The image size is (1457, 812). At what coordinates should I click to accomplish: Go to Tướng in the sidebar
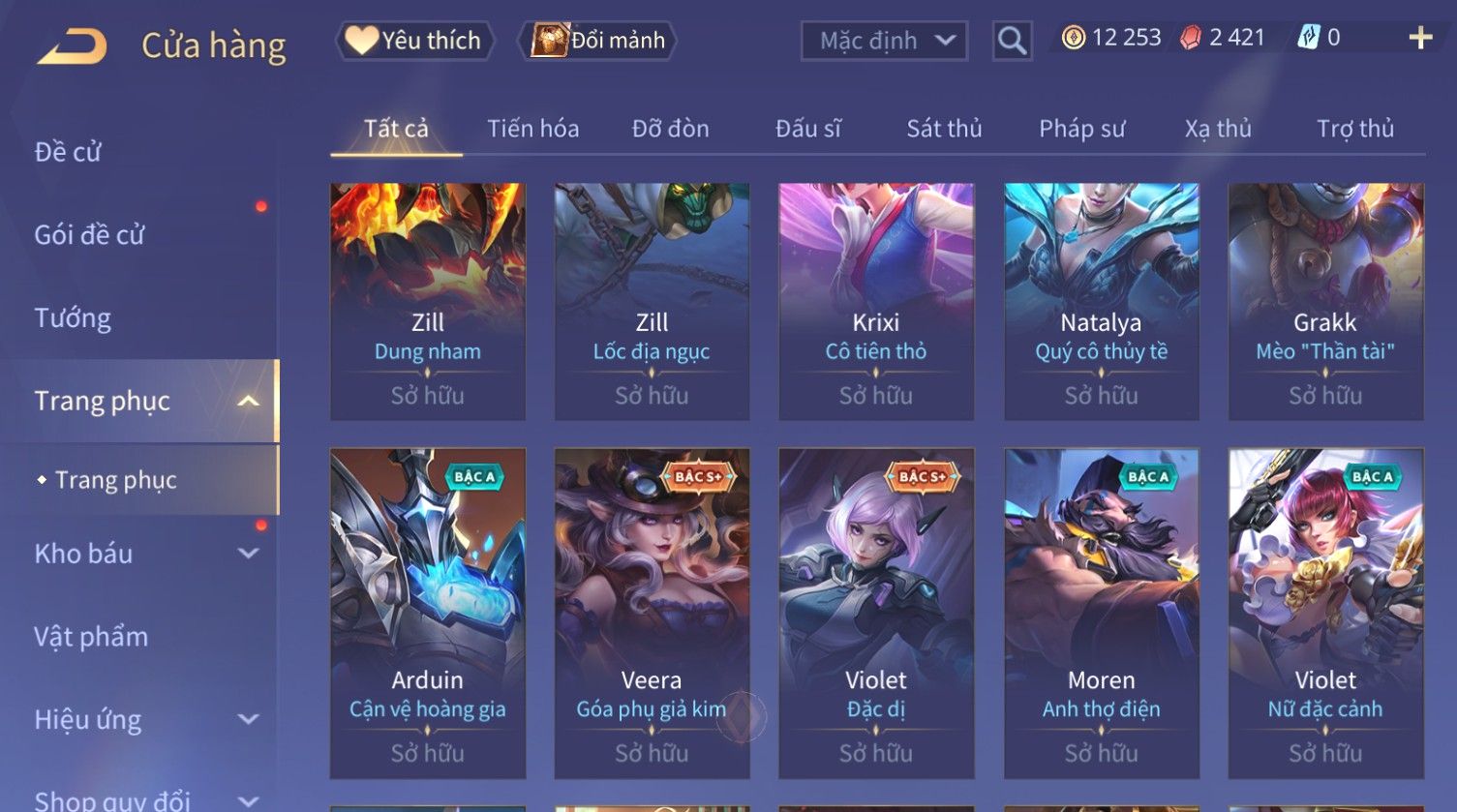point(73,317)
